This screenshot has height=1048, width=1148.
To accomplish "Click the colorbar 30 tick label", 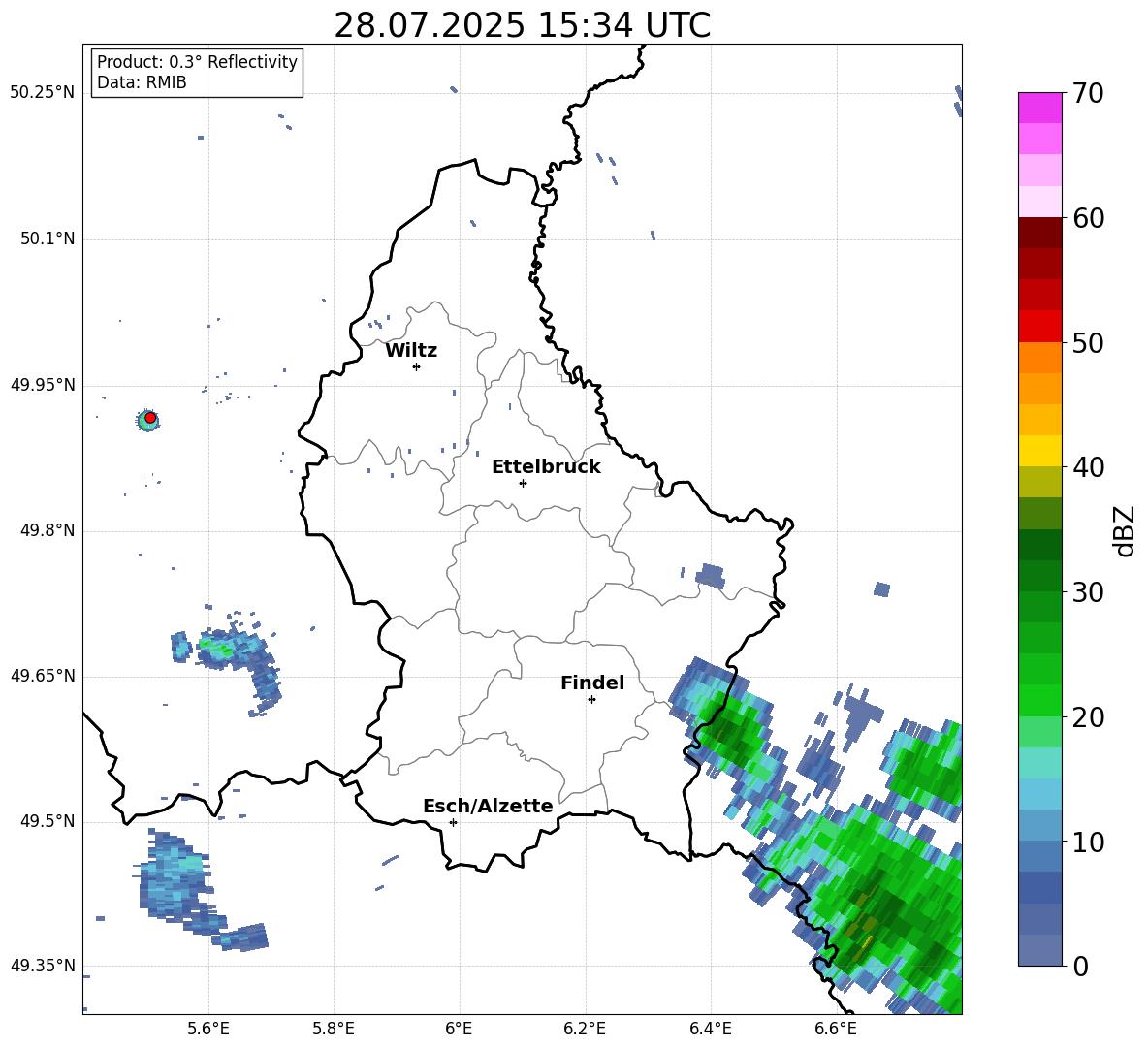I will pos(1088,592).
